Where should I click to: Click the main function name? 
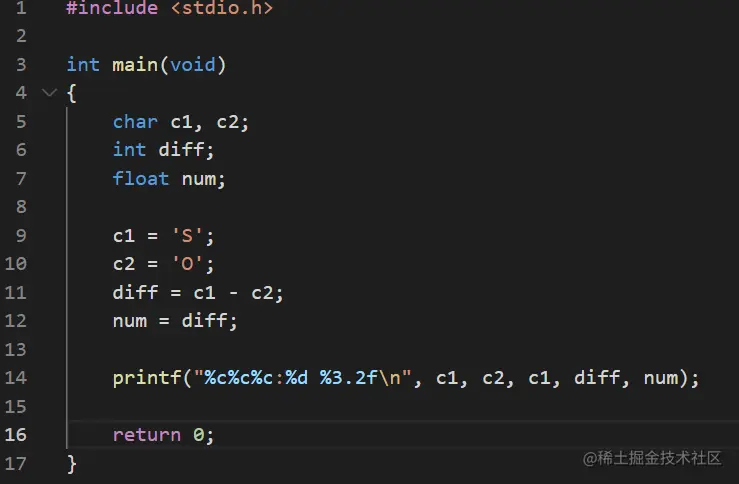pos(135,65)
